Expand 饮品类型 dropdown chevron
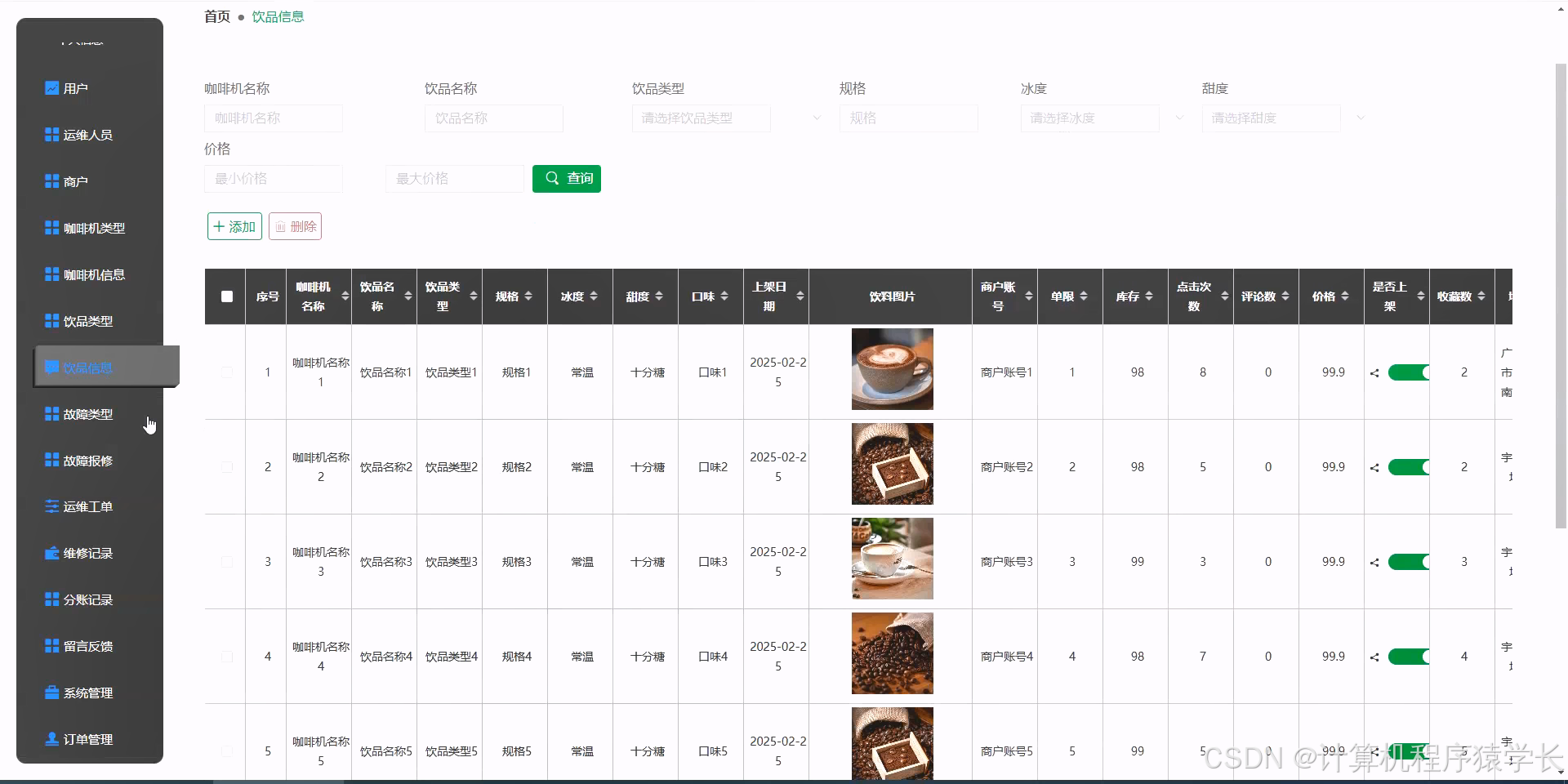1568x784 pixels. tap(817, 118)
